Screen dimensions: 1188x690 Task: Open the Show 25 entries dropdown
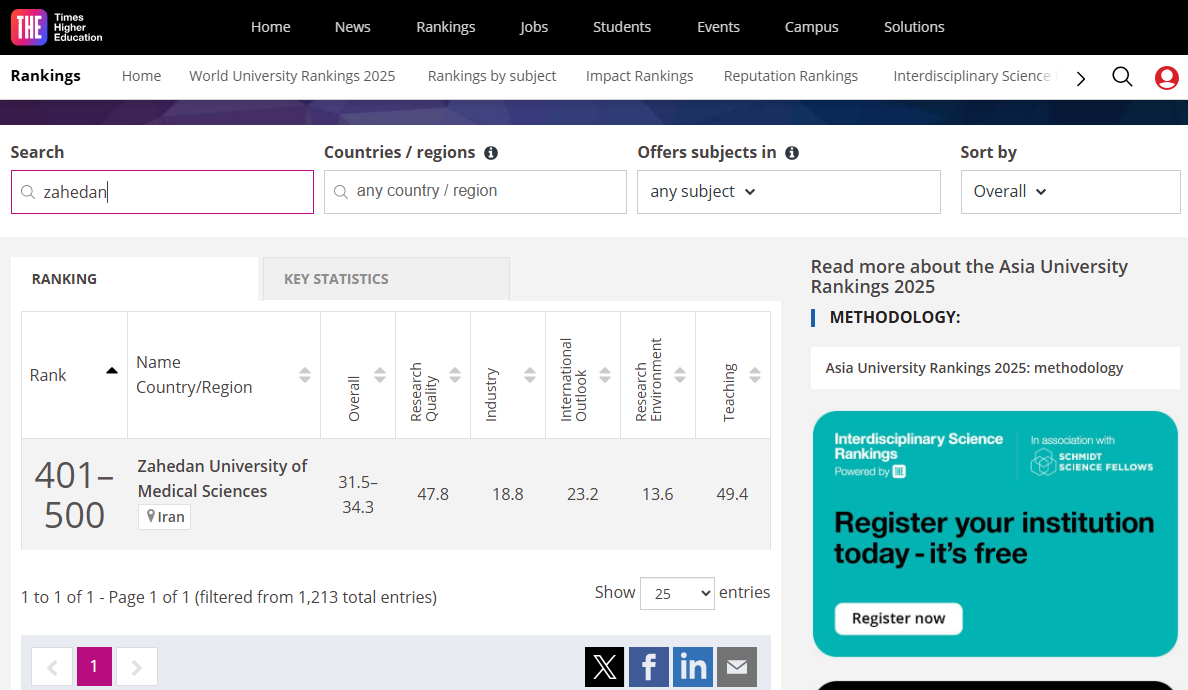[x=677, y=593]
